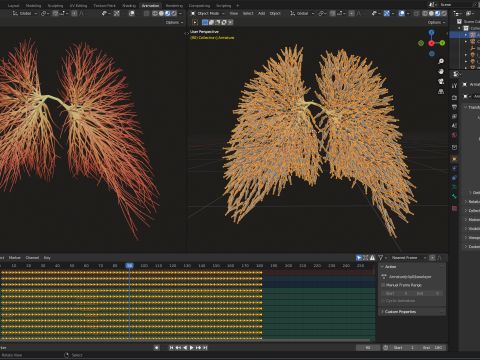The width and height of the screenshot is (480, 360).
Task: Toggle camera view with the camera gizmo
Action: point(441,81)
